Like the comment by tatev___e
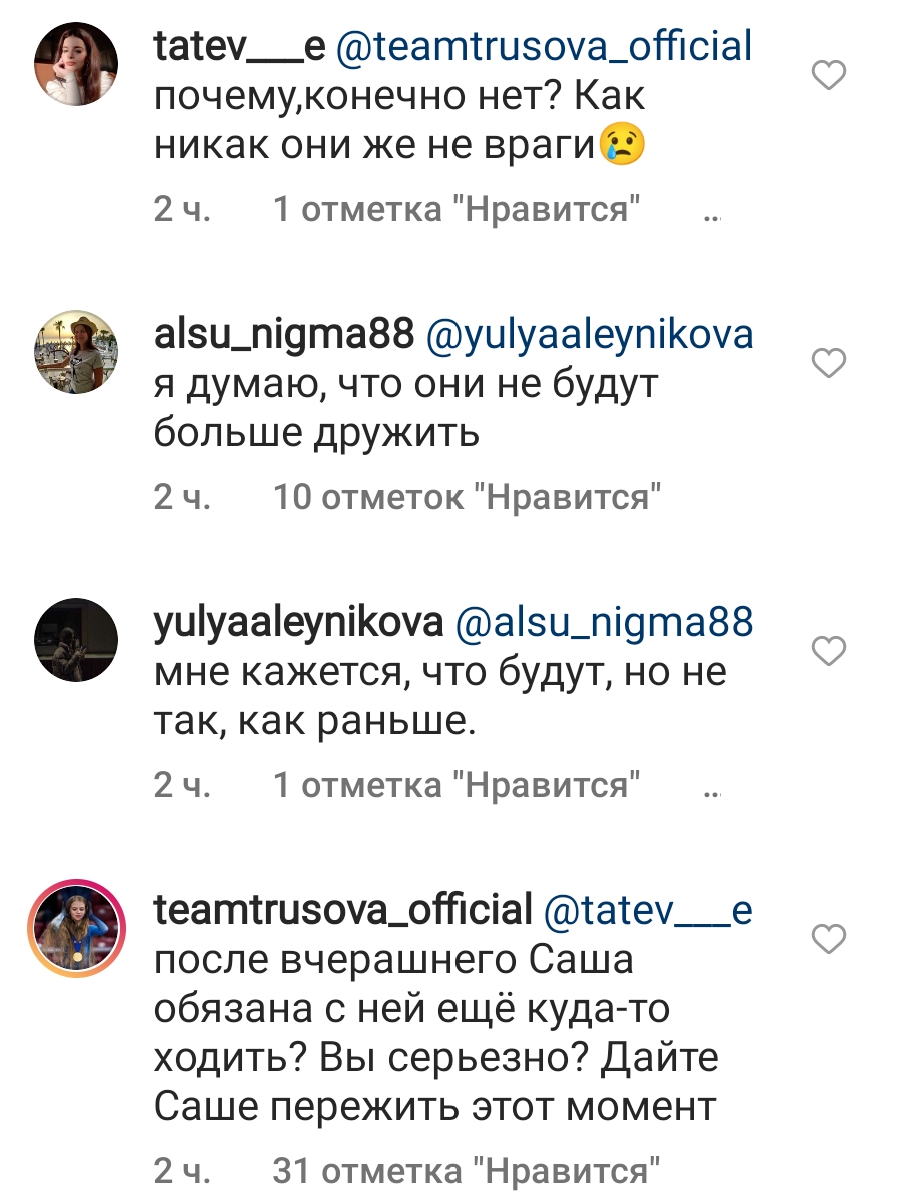This screenshot has width=912, height=1196. pos(829,75)
